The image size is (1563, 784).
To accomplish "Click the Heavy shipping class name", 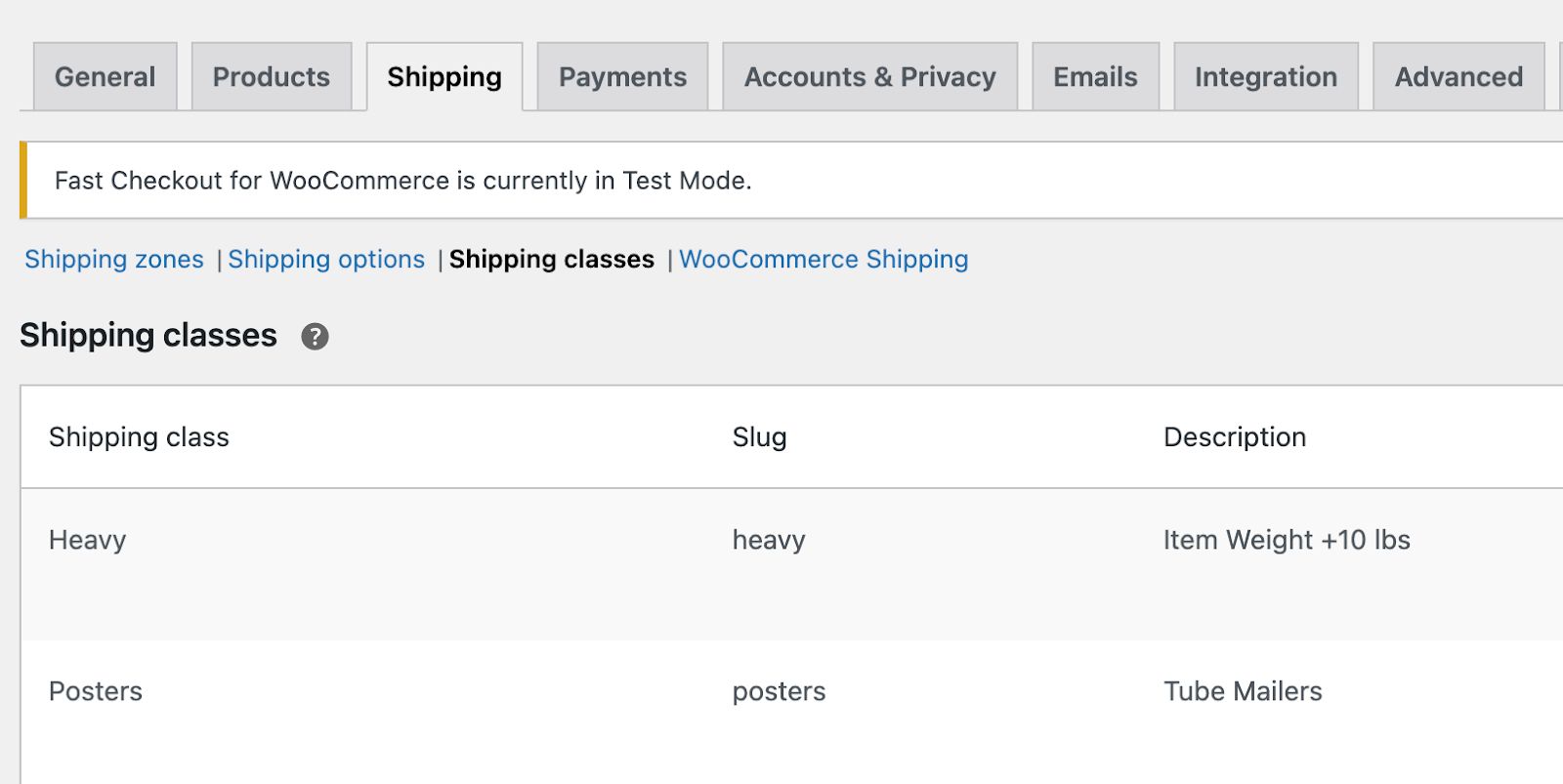I will click(88, 540).
